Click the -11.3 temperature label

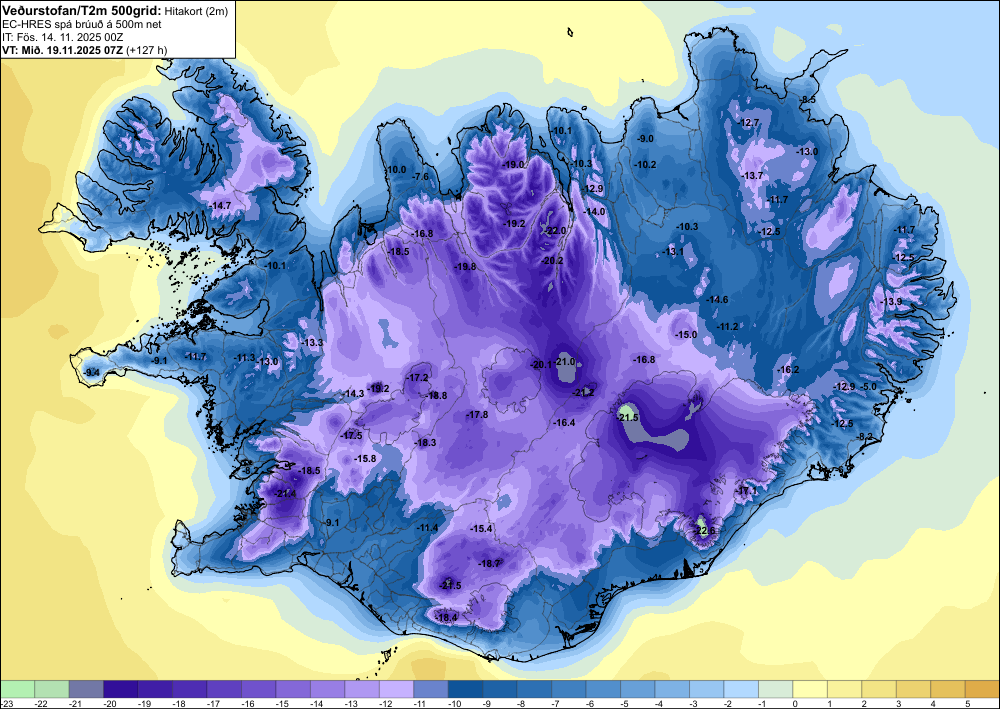pyautogui.click(x=244, y=358)
